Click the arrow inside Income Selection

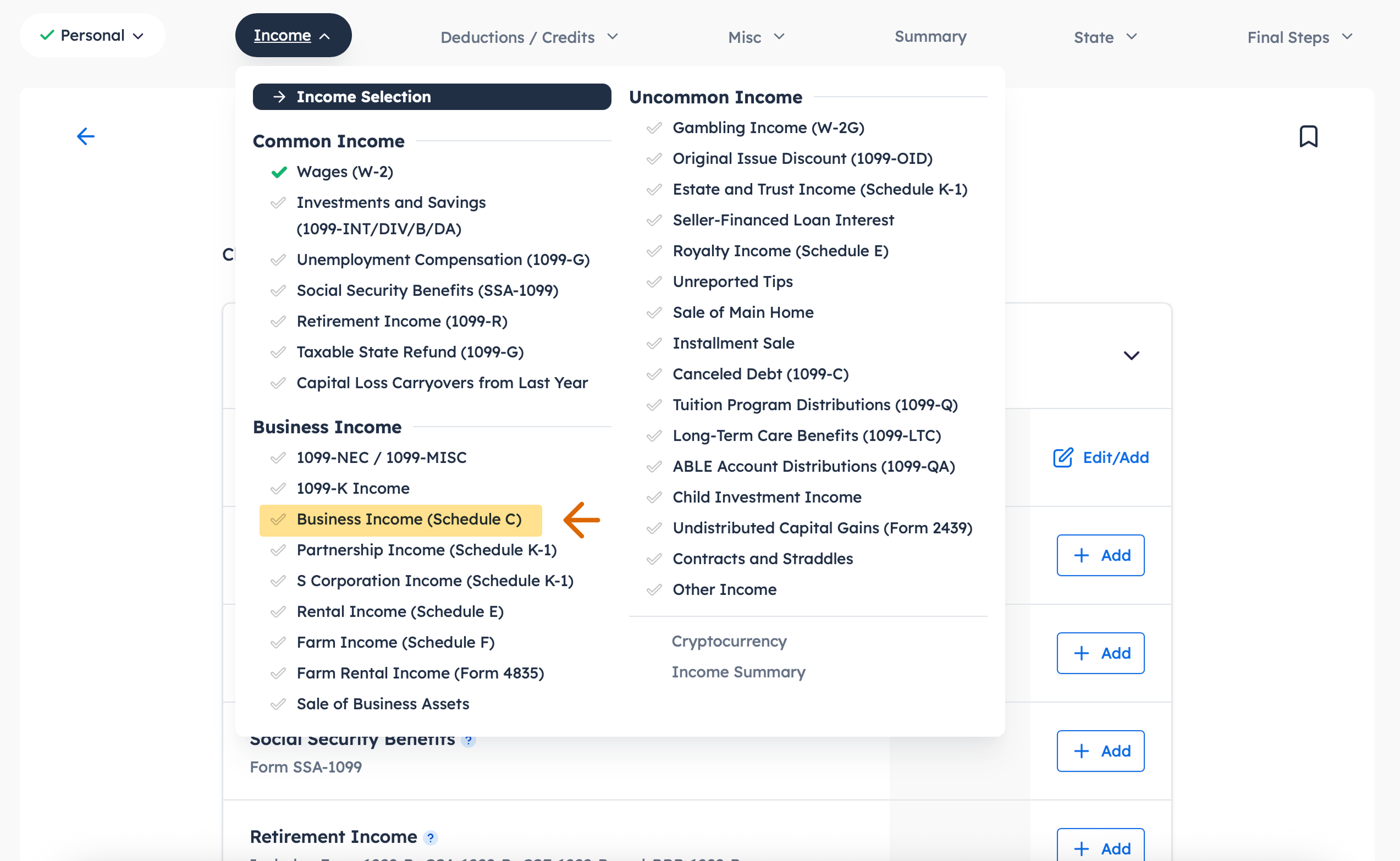(279, 97)
